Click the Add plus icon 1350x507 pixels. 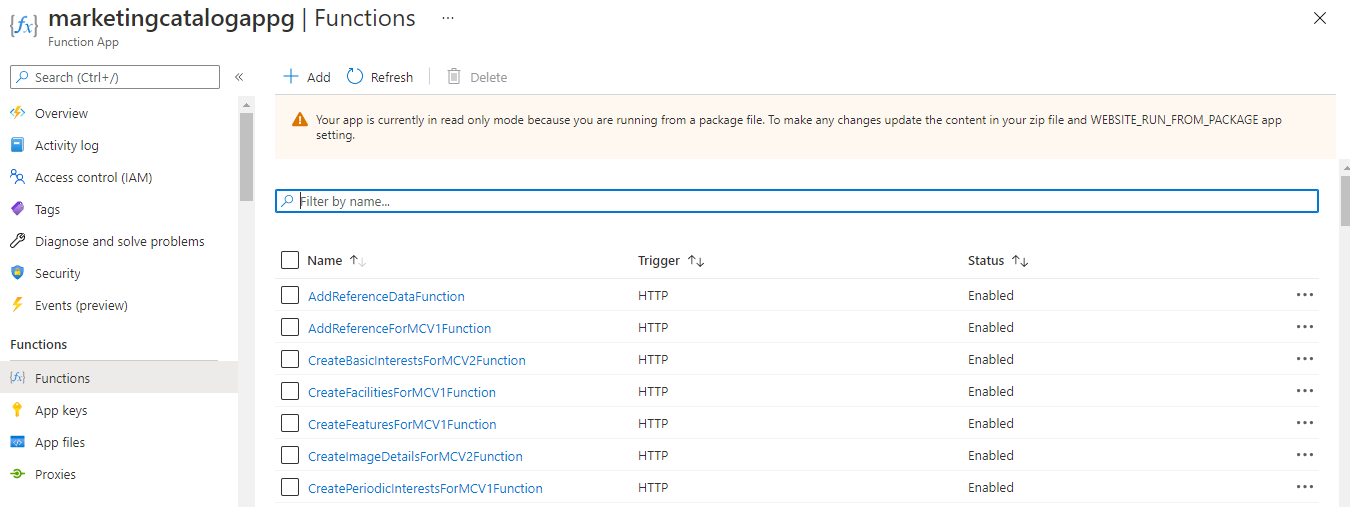coord(290,77)
